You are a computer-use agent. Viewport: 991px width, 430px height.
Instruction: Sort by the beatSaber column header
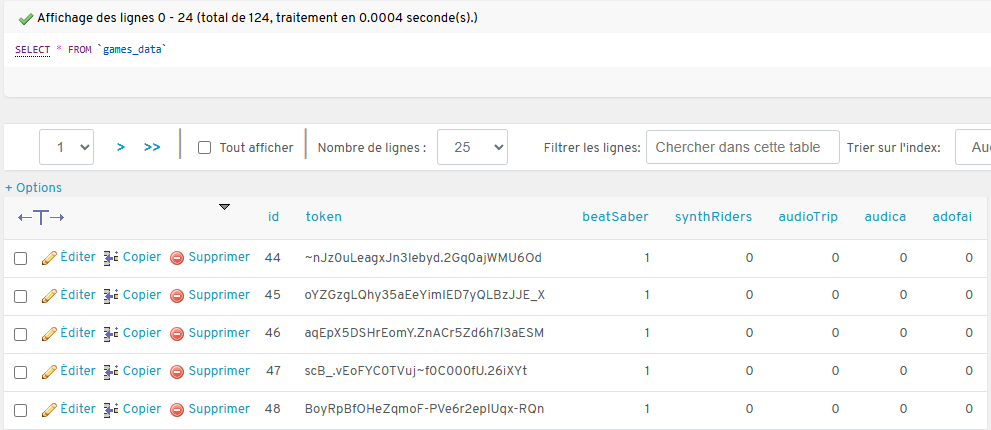615,217
